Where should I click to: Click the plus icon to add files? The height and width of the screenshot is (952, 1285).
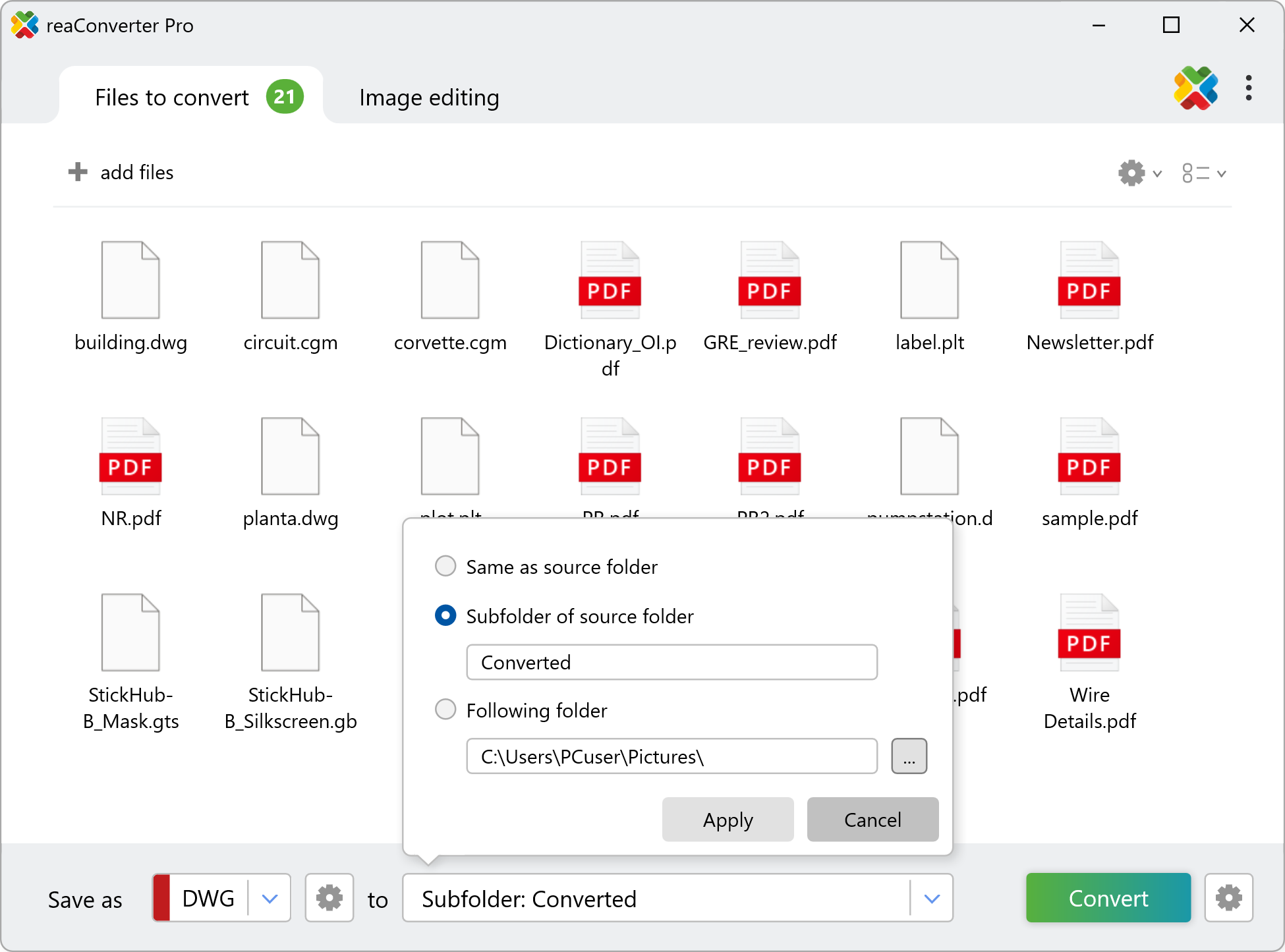(x=78, y=173)
